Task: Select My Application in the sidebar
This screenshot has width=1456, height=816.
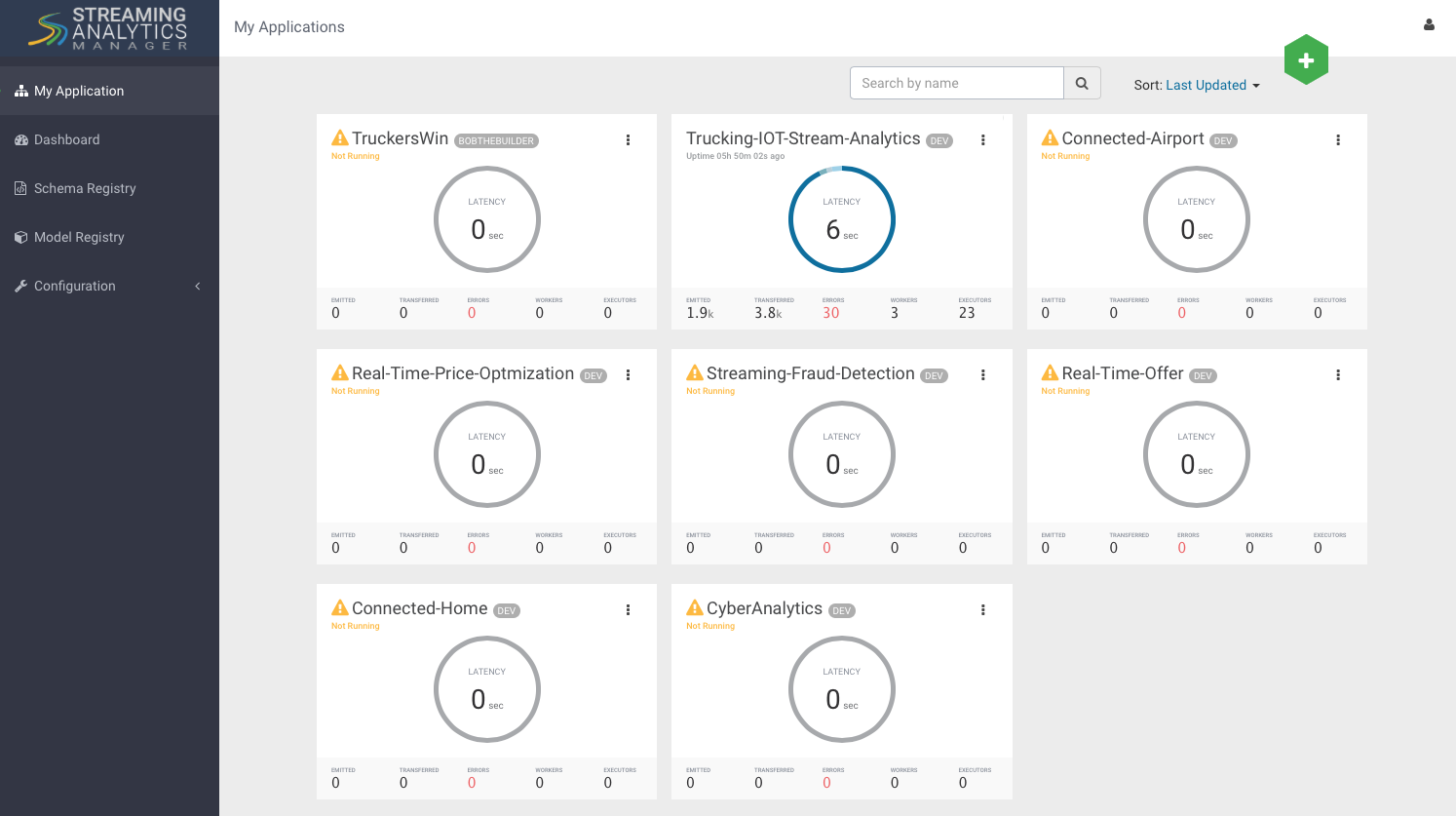Action: [x=79, y=91]
